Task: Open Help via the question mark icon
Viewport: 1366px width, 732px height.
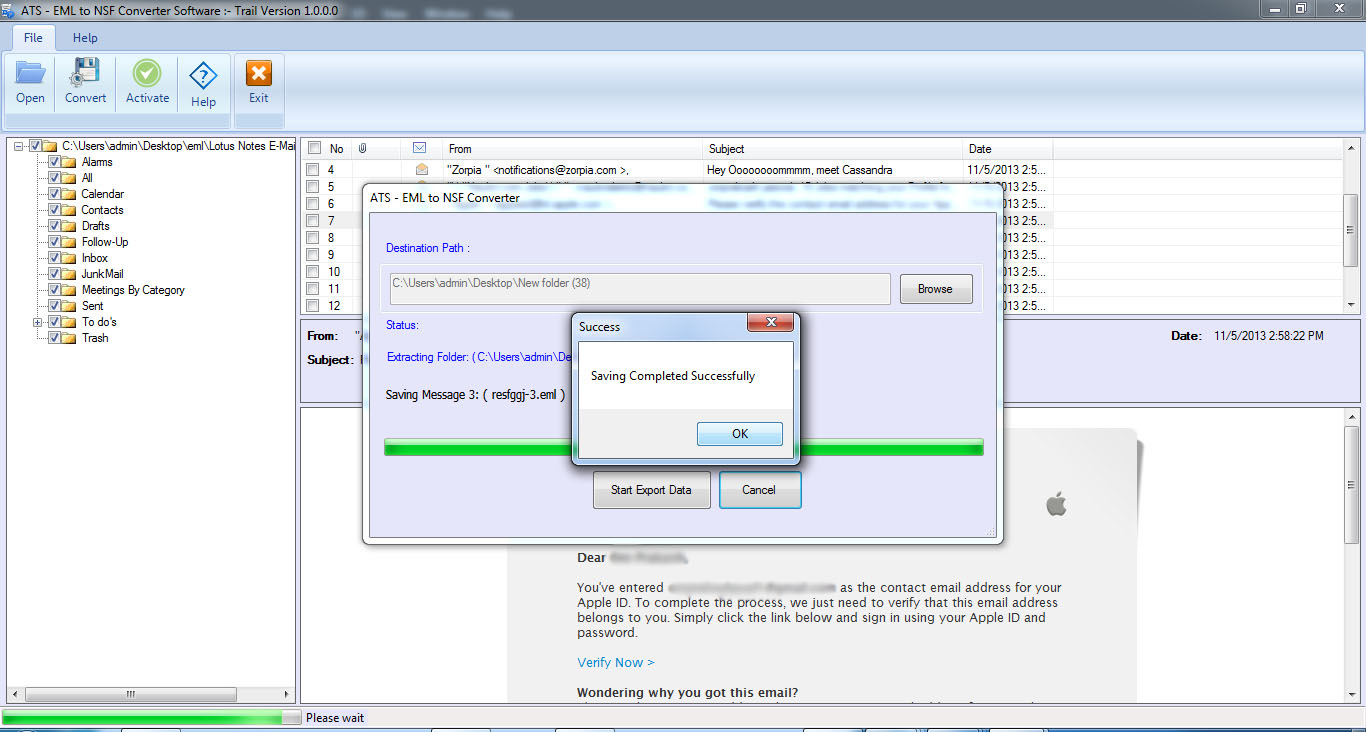Action: click(203, 76)
